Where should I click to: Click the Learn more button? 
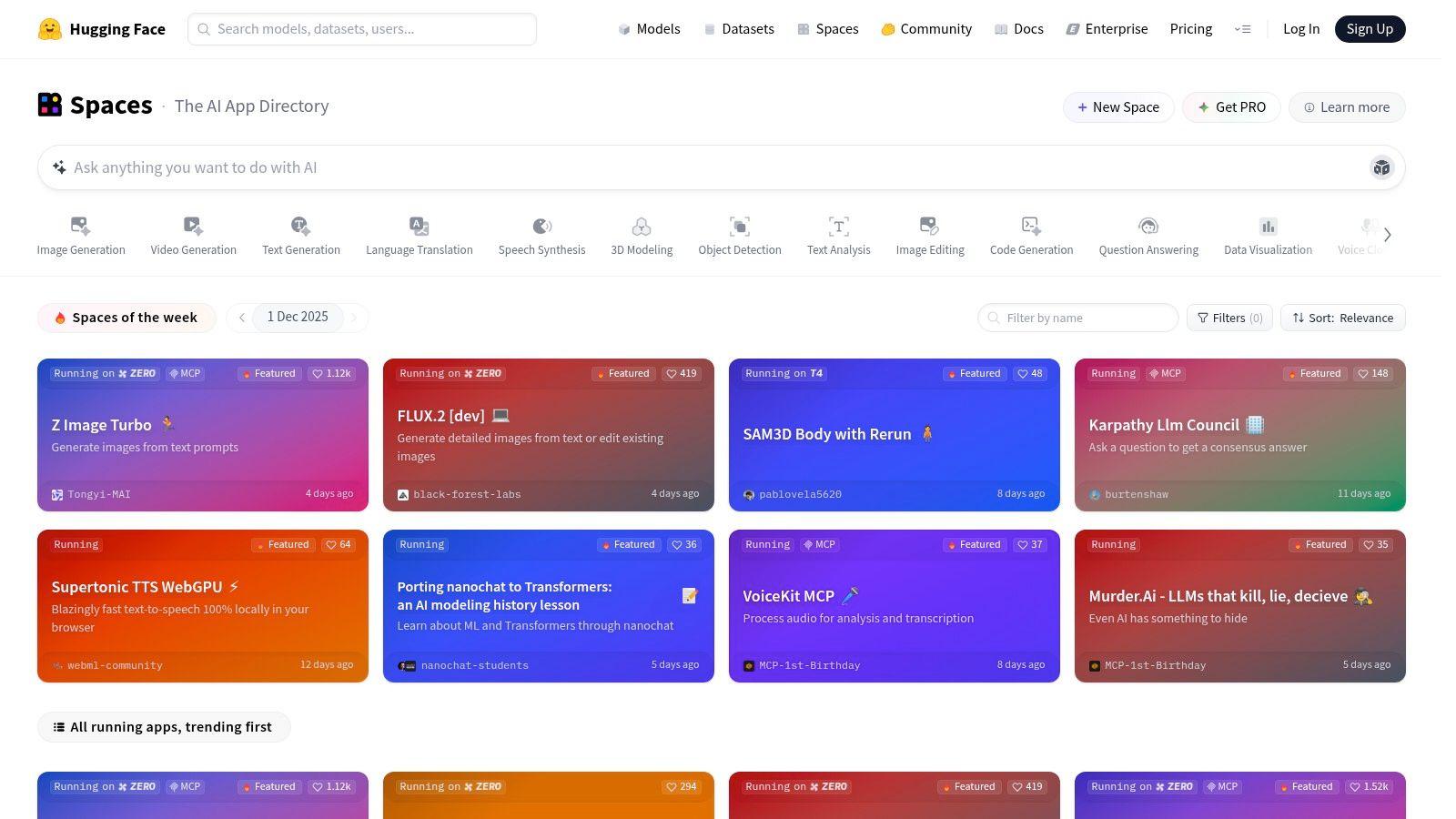1347,107
